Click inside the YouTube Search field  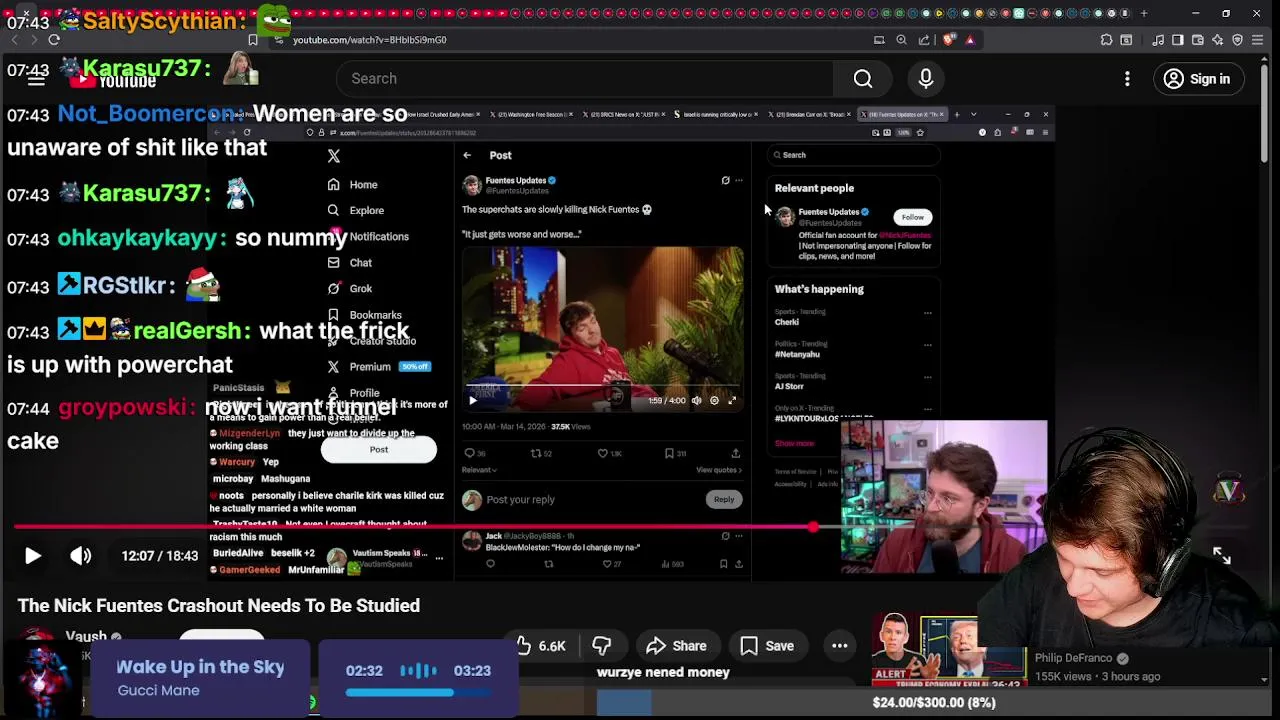(585, 78)
